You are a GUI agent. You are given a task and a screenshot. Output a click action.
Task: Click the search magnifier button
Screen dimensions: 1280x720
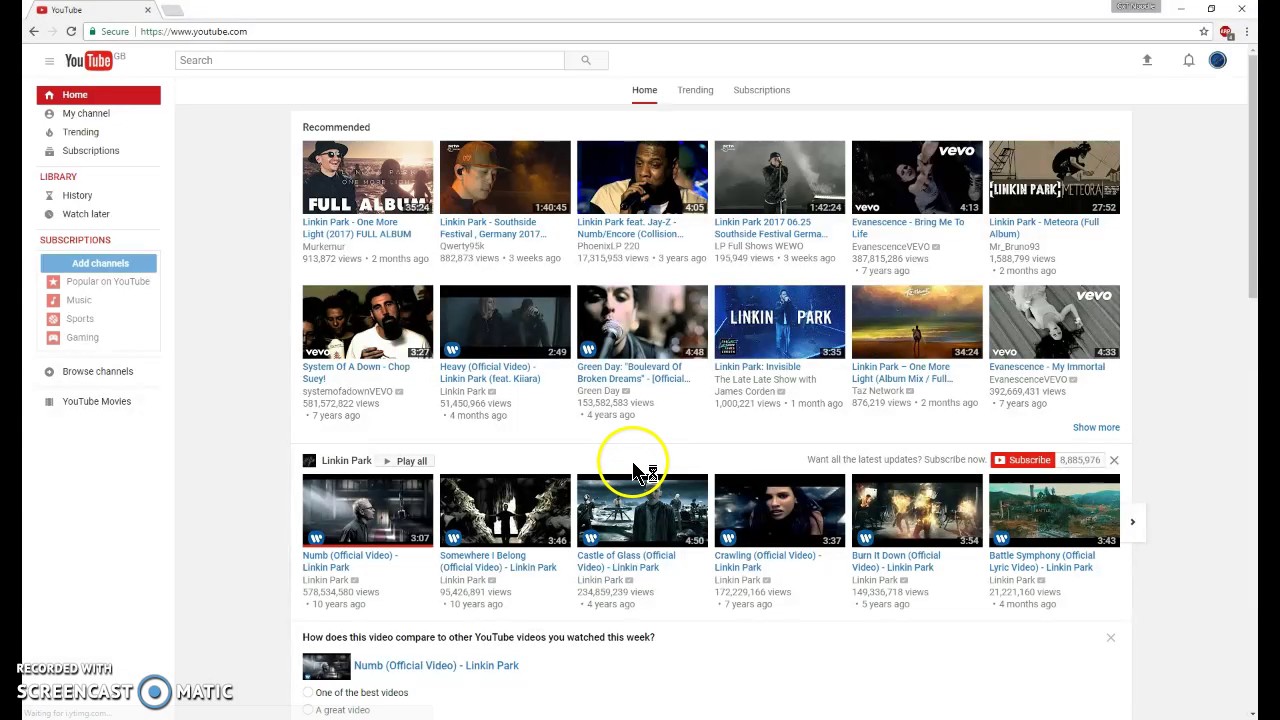click(586, 60)
